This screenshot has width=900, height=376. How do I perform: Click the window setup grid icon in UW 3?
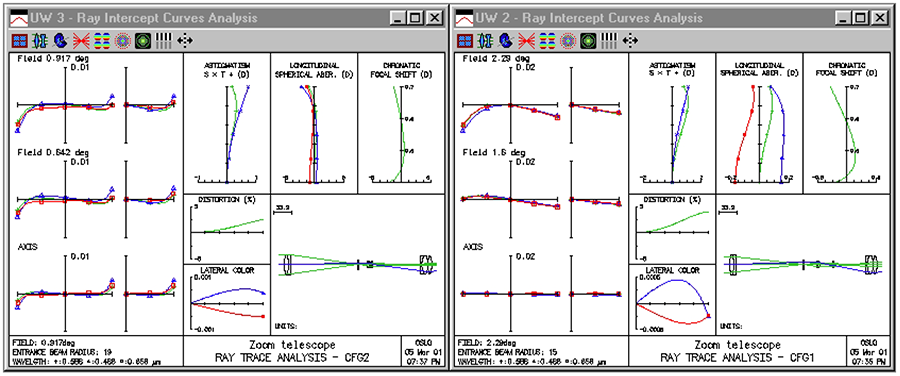click(20, 40)
